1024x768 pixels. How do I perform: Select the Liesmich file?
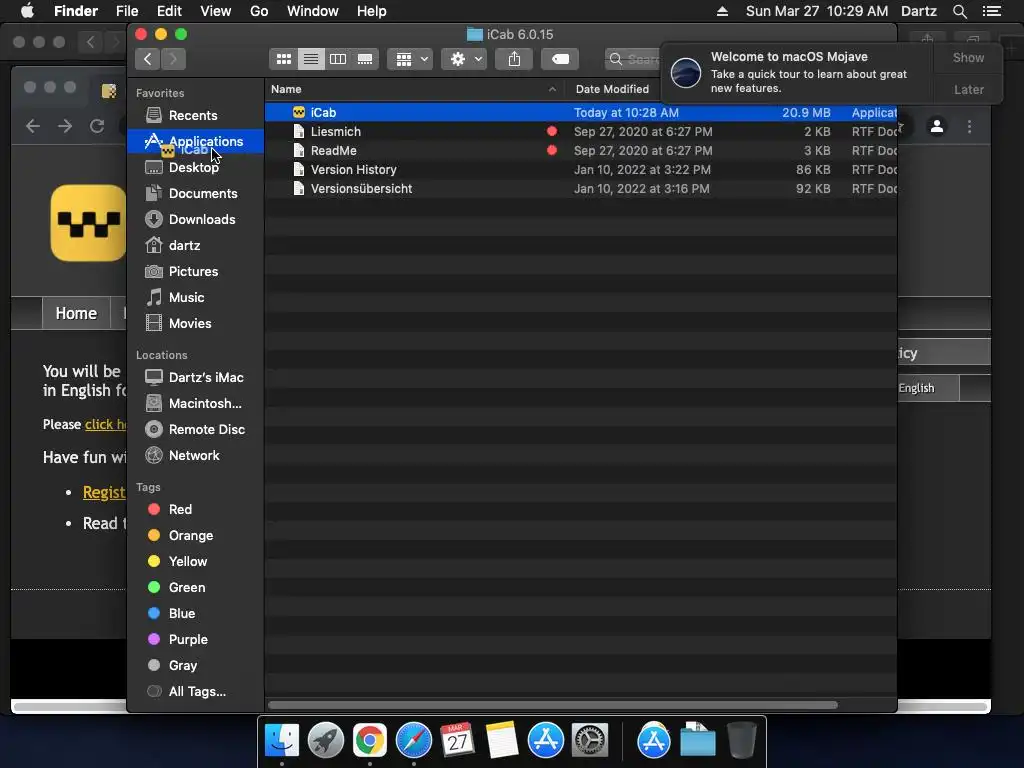(581, 131)
